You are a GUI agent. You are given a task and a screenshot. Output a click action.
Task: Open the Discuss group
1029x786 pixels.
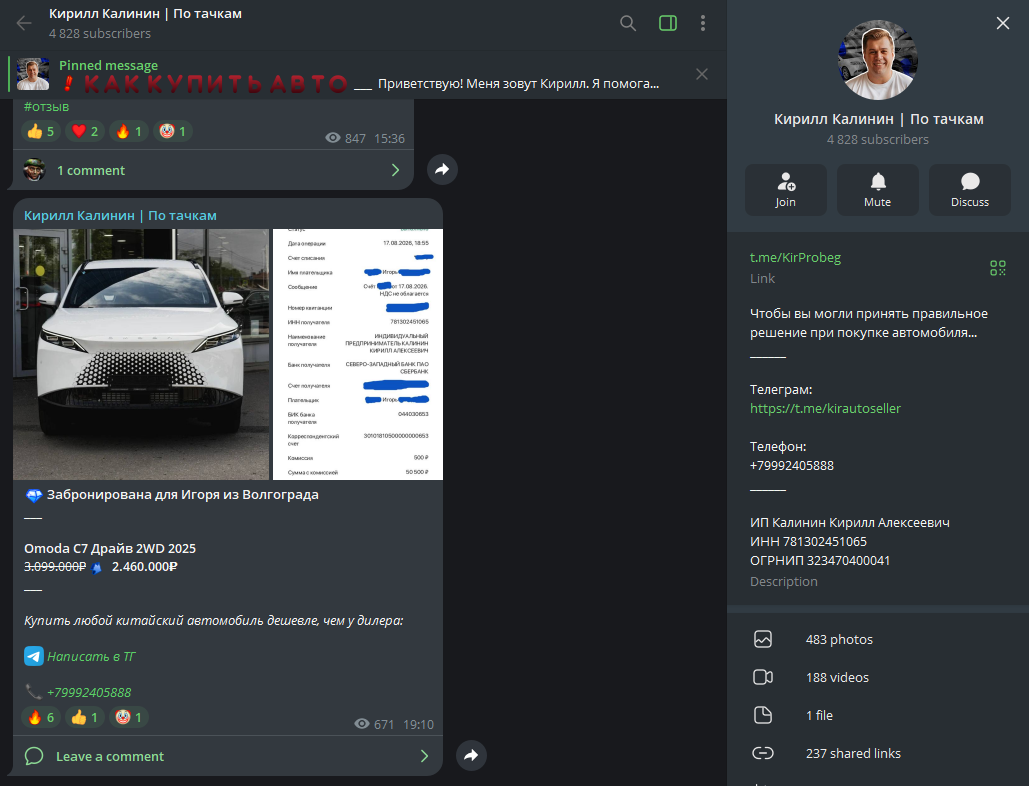969,190
